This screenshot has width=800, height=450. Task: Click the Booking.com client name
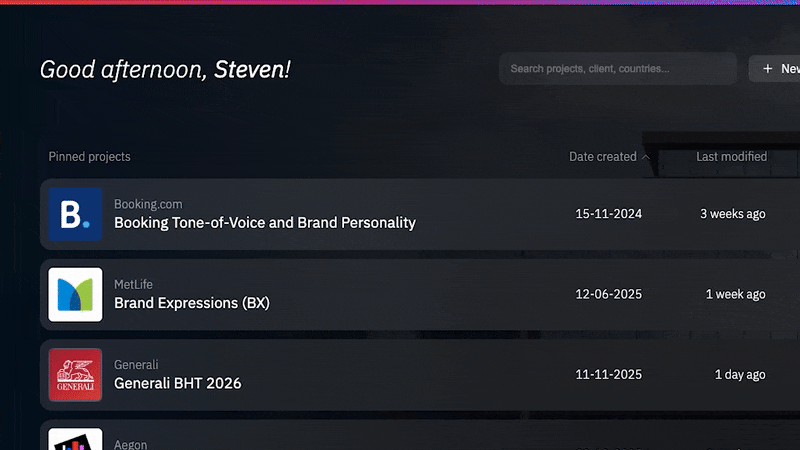tap(148, 204)
